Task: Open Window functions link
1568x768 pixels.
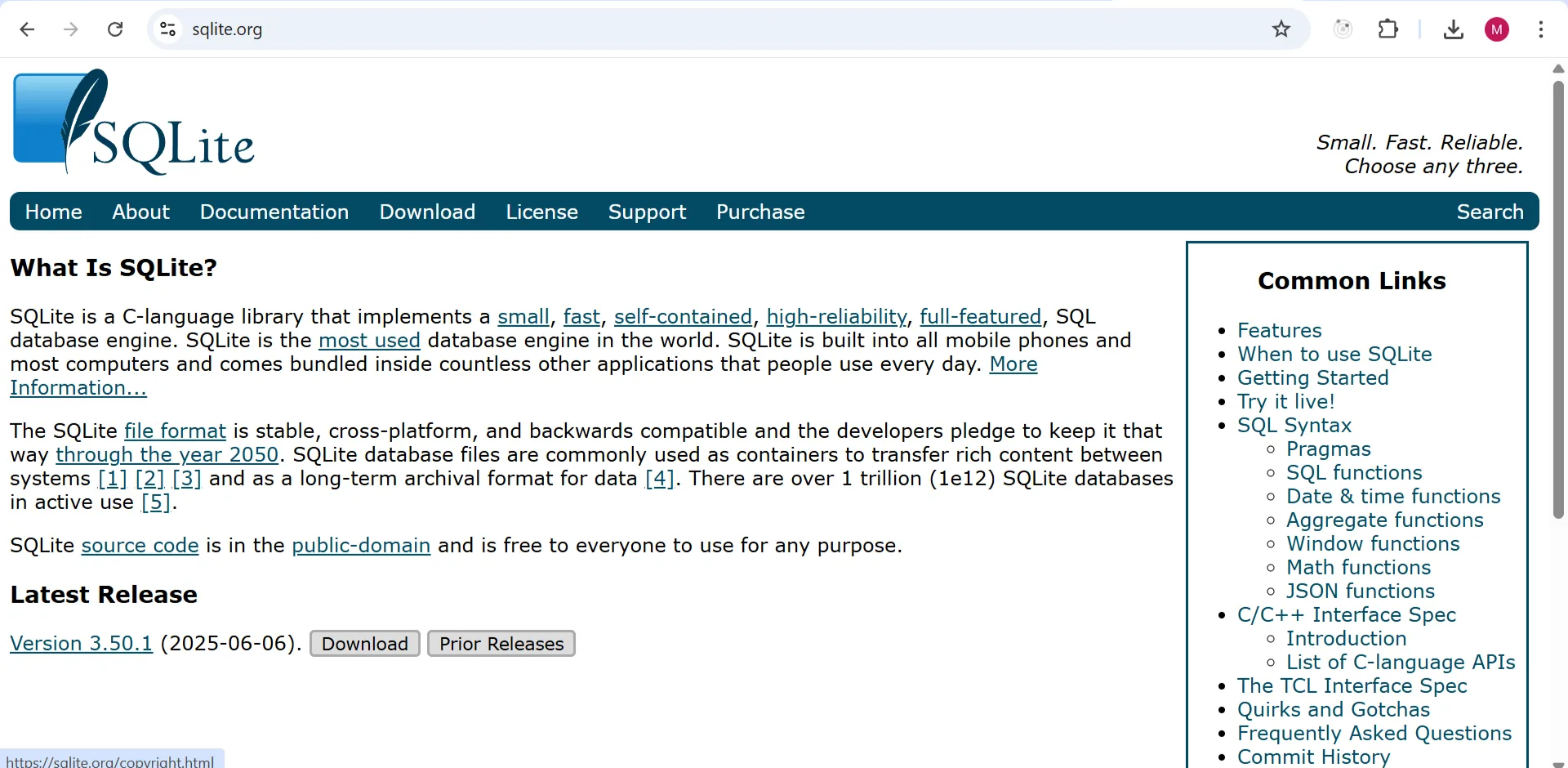Action: [1373, 543]
